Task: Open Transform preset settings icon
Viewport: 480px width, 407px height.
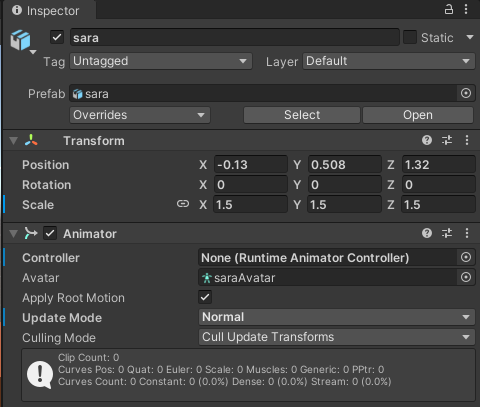Action: (x=447, y=140)
